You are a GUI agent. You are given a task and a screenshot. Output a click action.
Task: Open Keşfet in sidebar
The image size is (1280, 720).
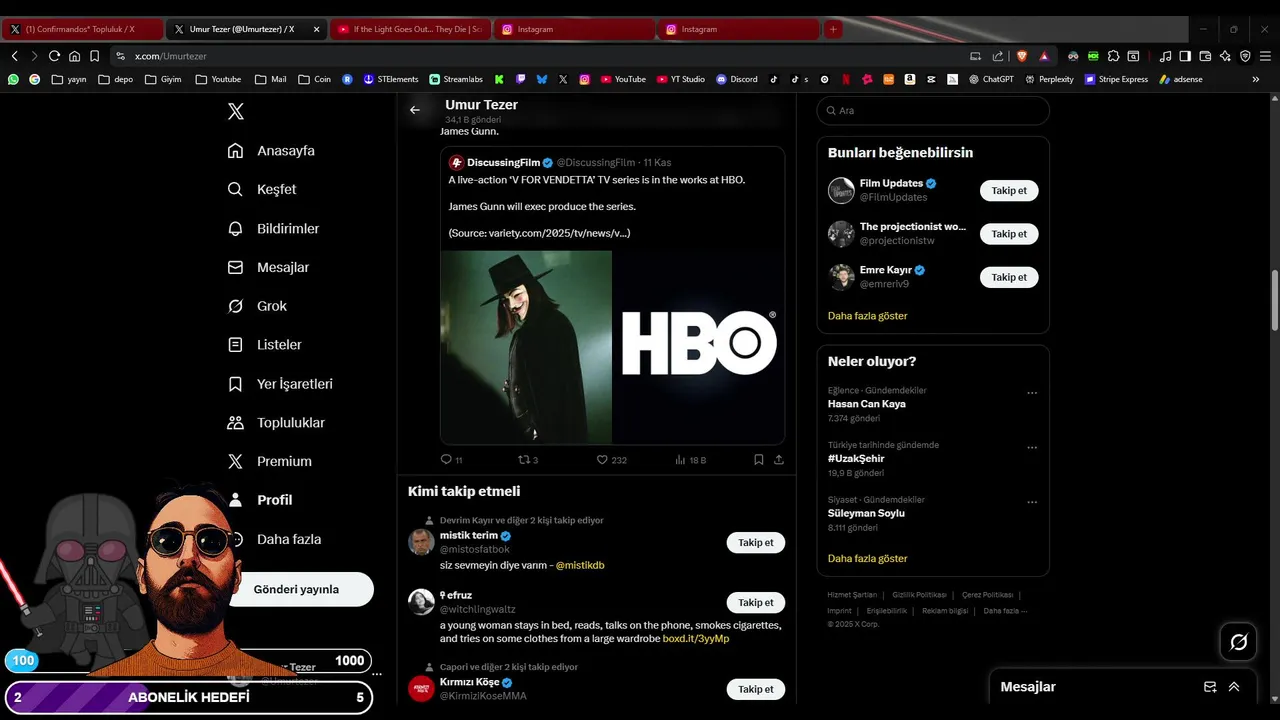[262, 189]
